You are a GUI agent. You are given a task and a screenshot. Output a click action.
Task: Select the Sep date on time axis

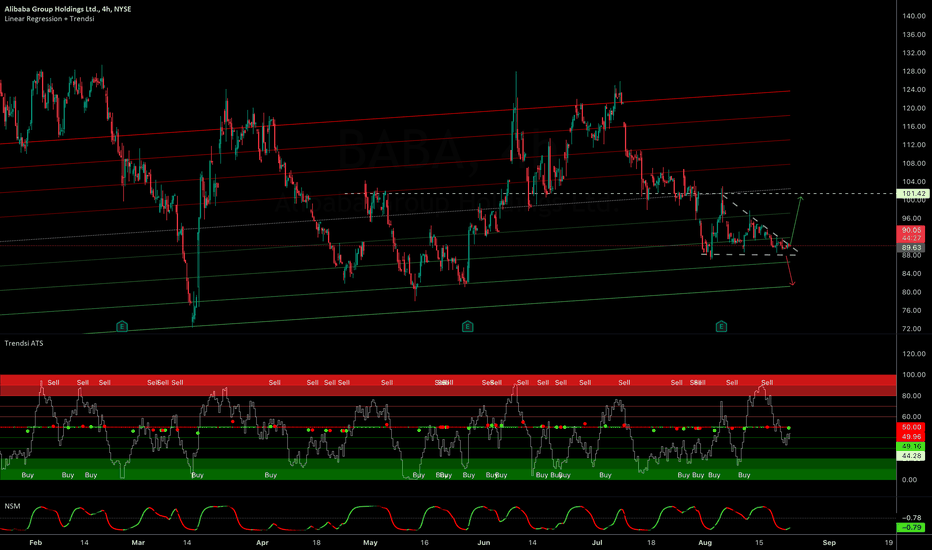click(x=829, y=542)
